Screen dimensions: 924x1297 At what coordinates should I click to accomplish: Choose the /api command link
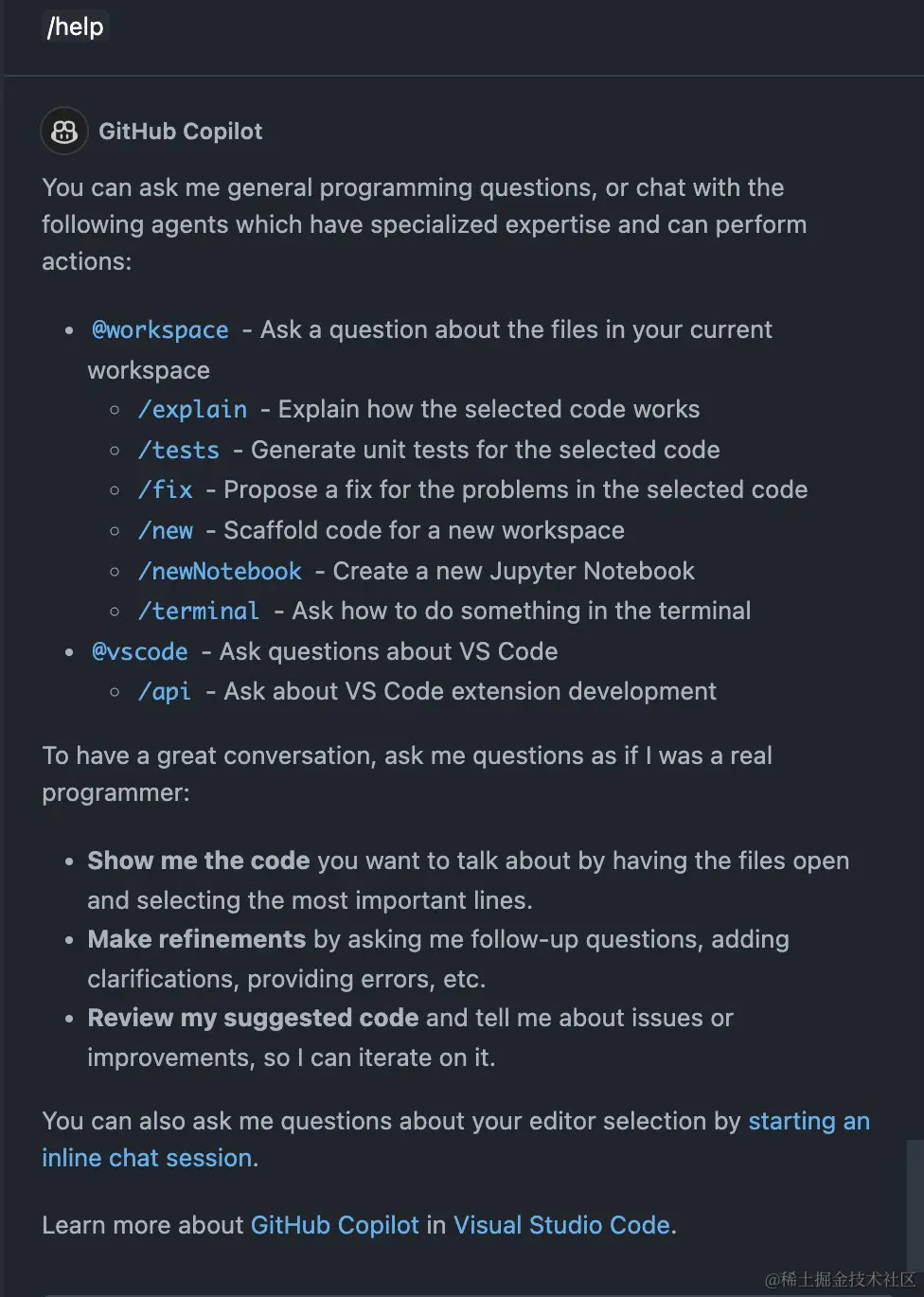[165, 692]
